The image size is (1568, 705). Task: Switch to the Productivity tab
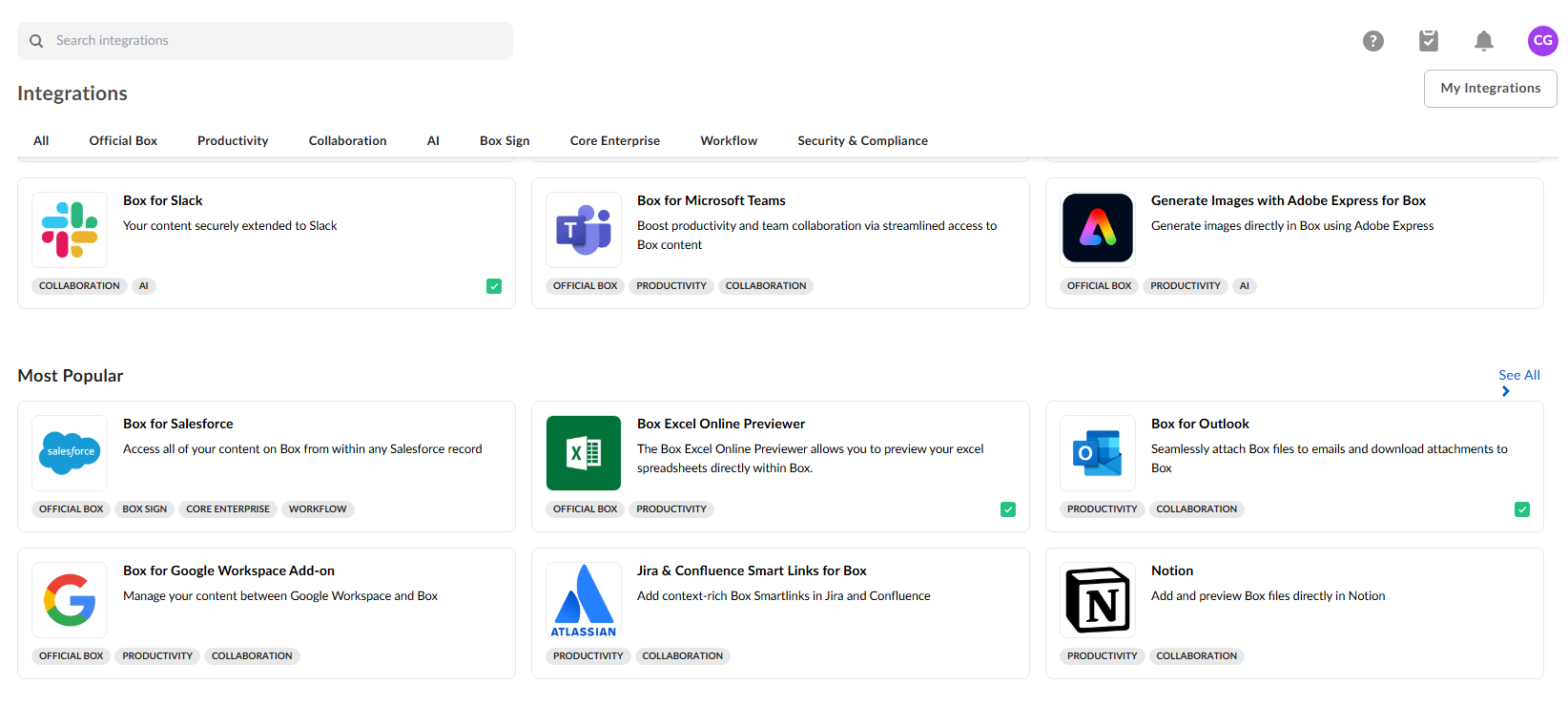point(233,140)
